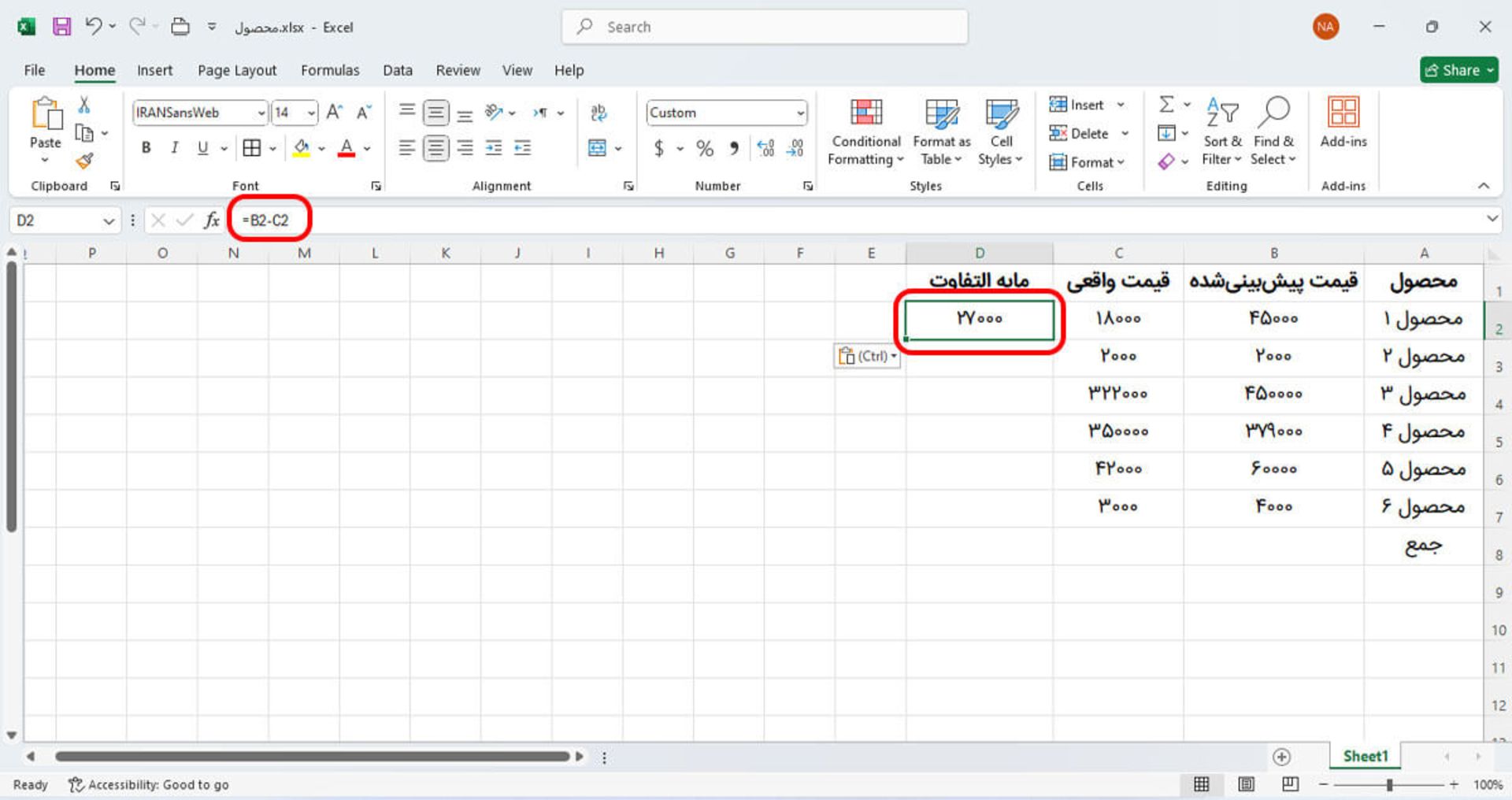Click the zoom slider handle in status bar
The width and height of the screenshot is (1512, 800).
point(1390,784)
